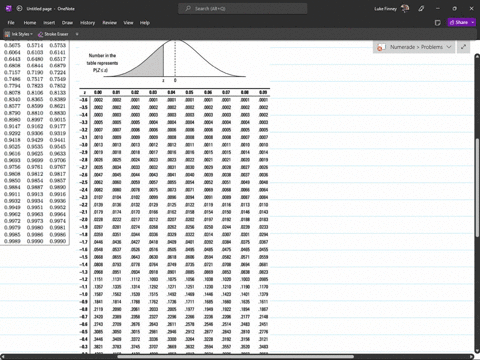Open the Help tab
The height and width of the screenshot is (360, 480).
click(x=145, y=23)
